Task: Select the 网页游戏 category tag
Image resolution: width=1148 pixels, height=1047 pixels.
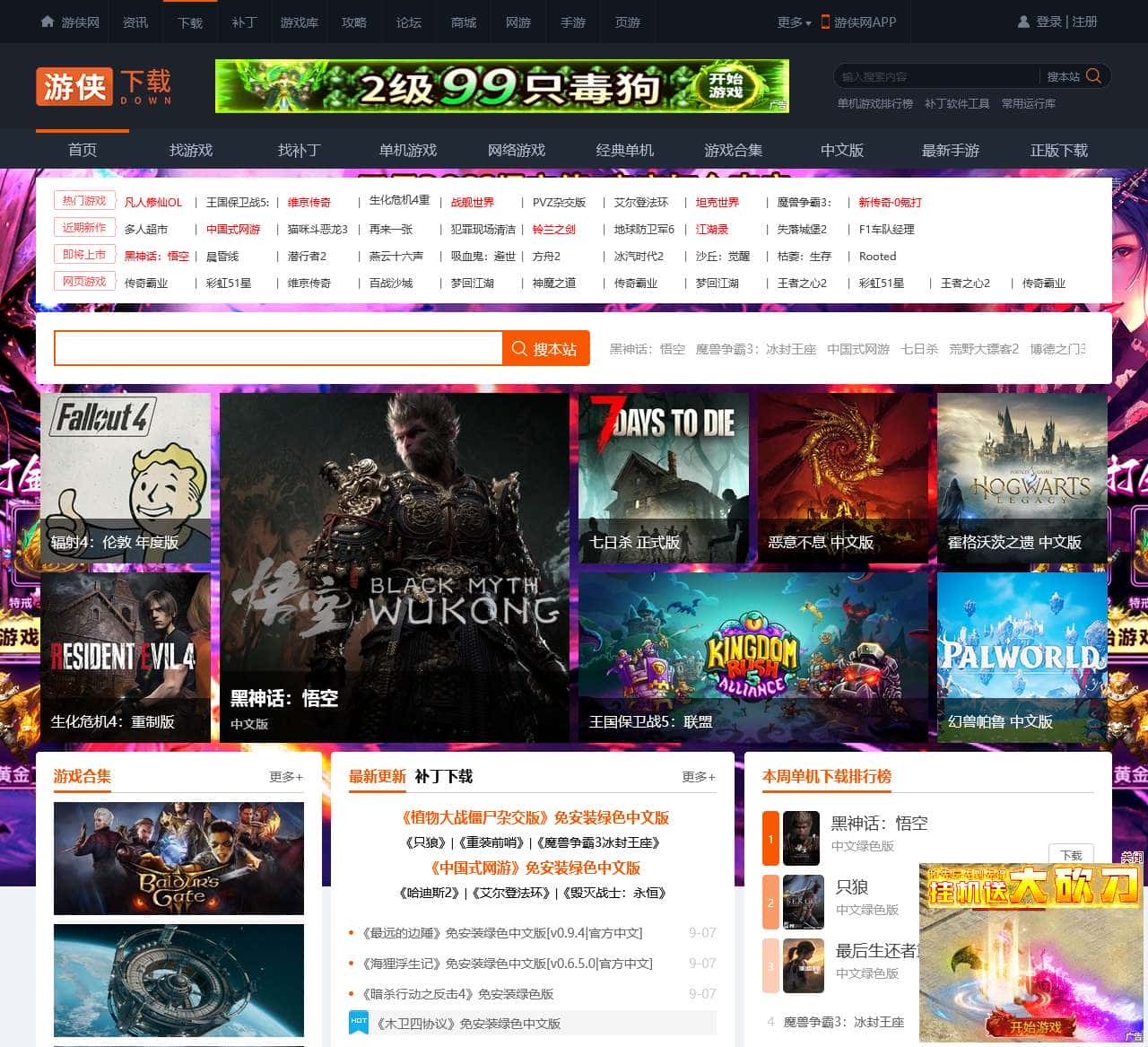Action: (x=84, y=282)
